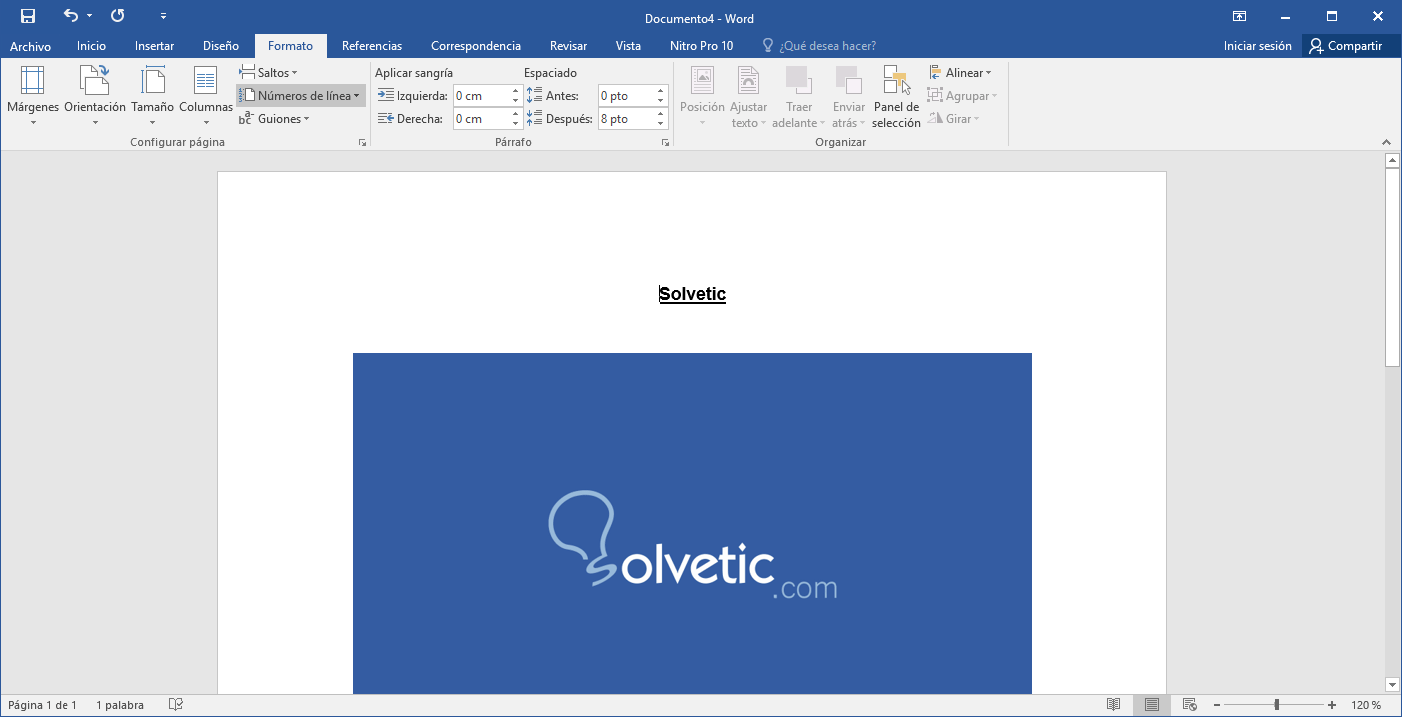Switch to the Referencias tab
Viewport: 1402px width, 717px height.
click(x=371, y=46)
